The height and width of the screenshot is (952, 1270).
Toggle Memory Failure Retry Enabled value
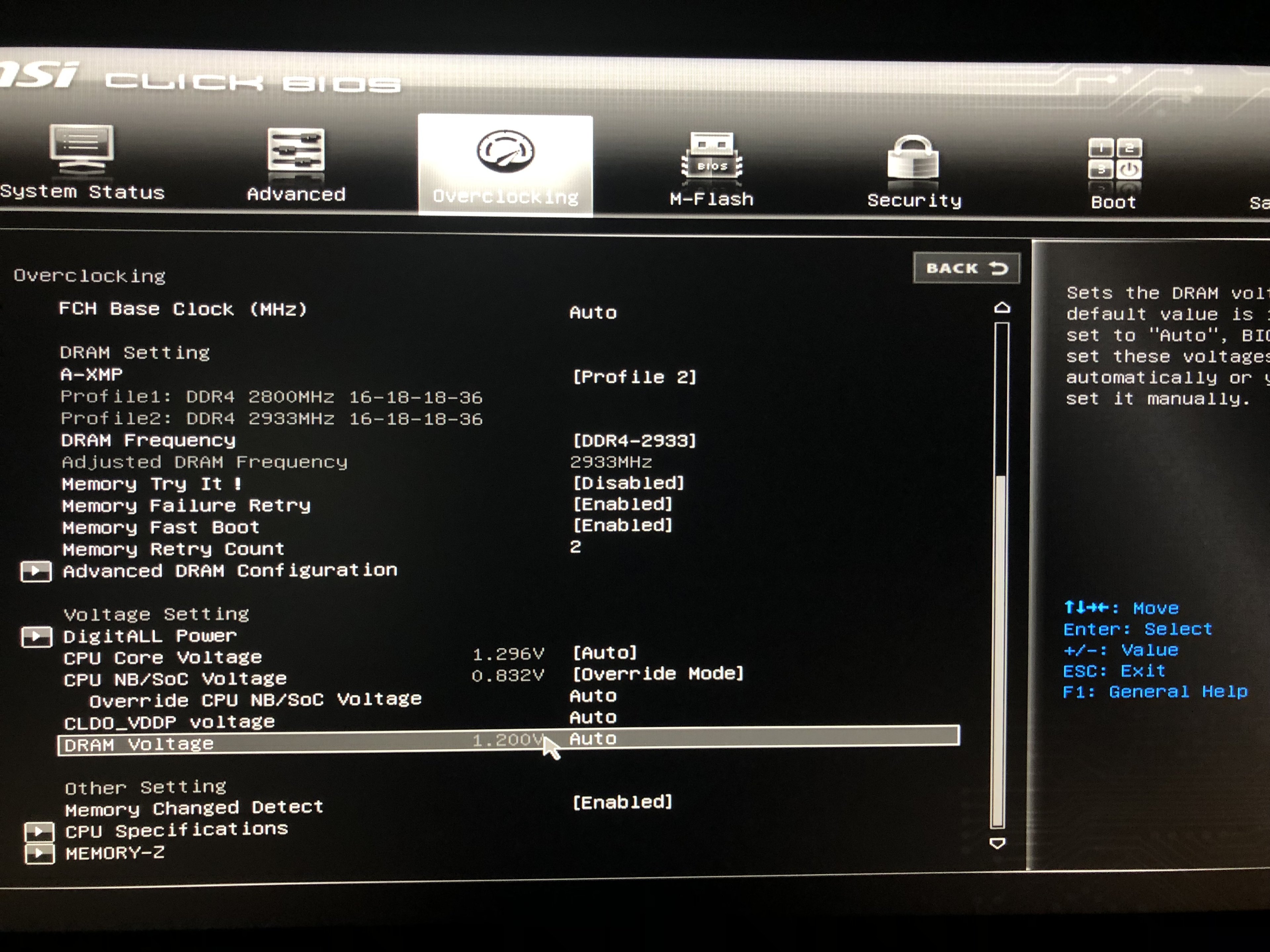(x=623, y=504)
